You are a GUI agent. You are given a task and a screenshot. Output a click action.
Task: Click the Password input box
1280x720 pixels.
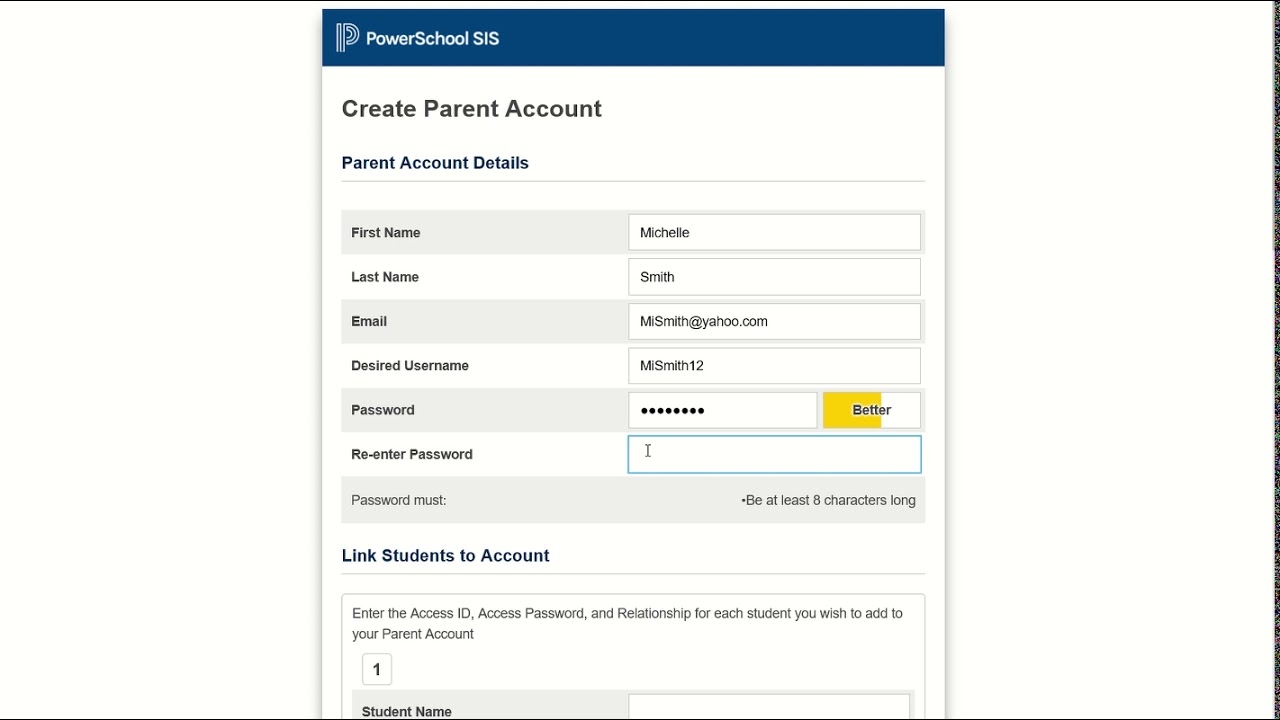click(722, 410)
